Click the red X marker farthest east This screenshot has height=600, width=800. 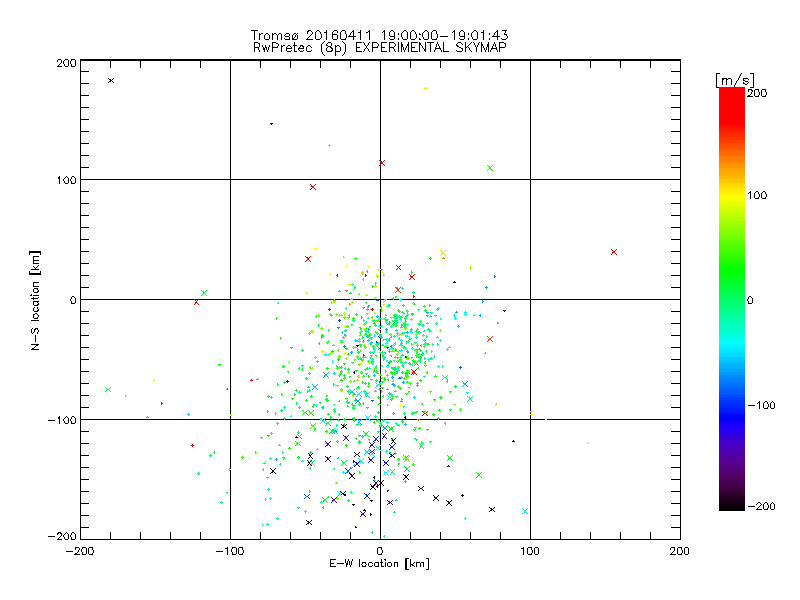click(614, 252)
